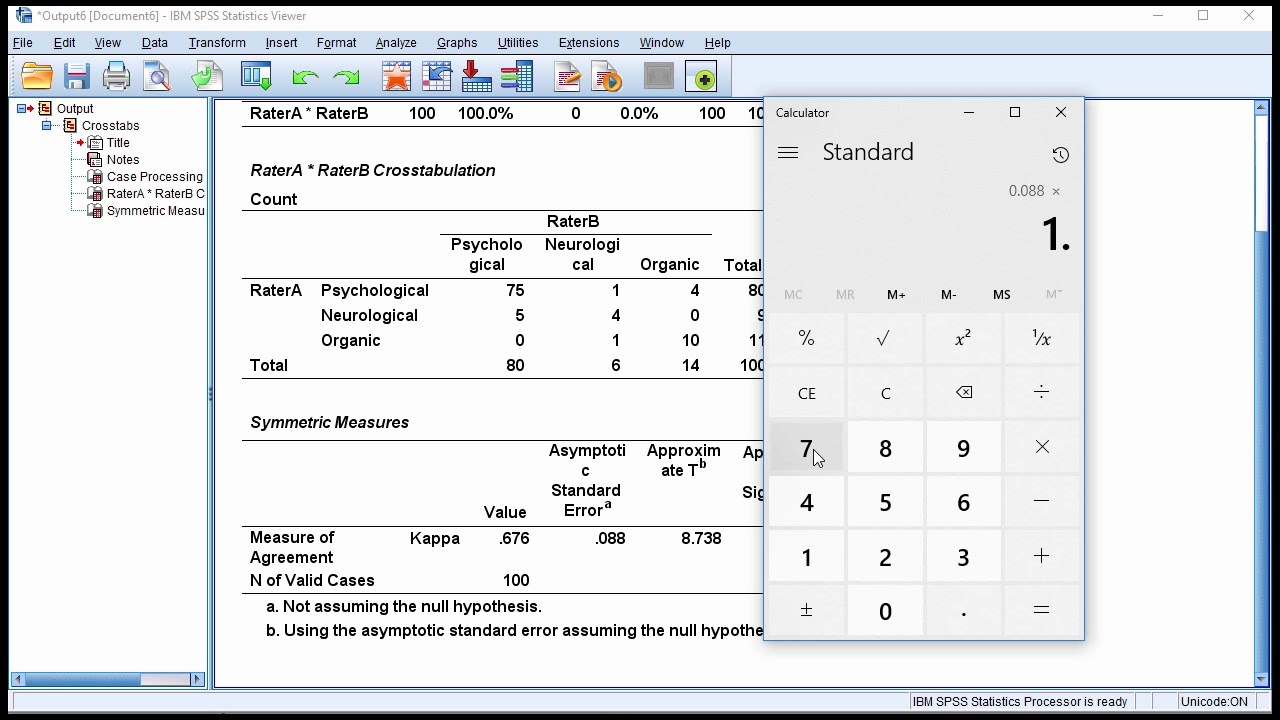The height and width of the screenshot is (720, 1280).
Task: Save the SPSS output document
Action: tap(77, 77)
